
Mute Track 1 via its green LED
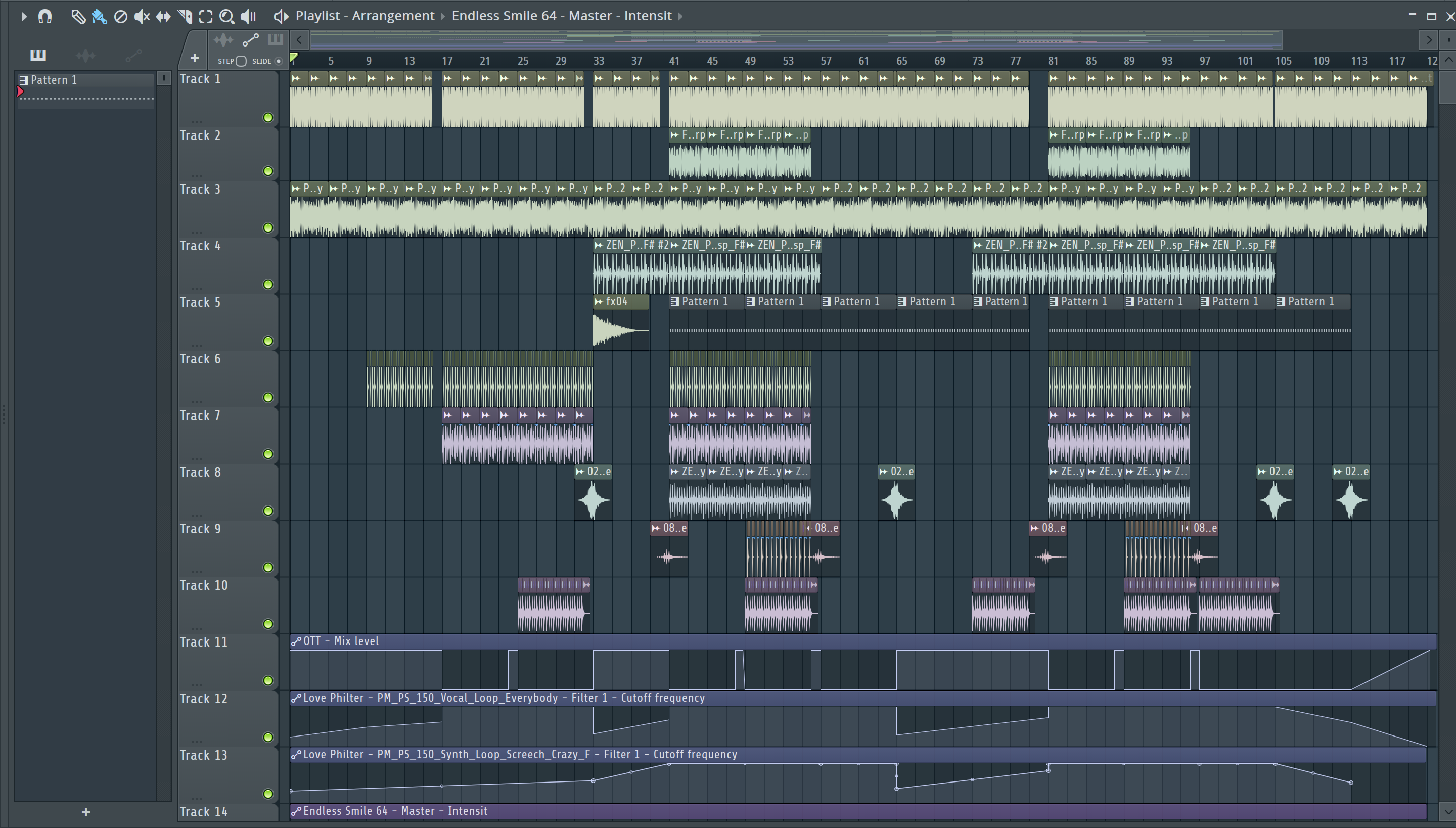[268, 118]
